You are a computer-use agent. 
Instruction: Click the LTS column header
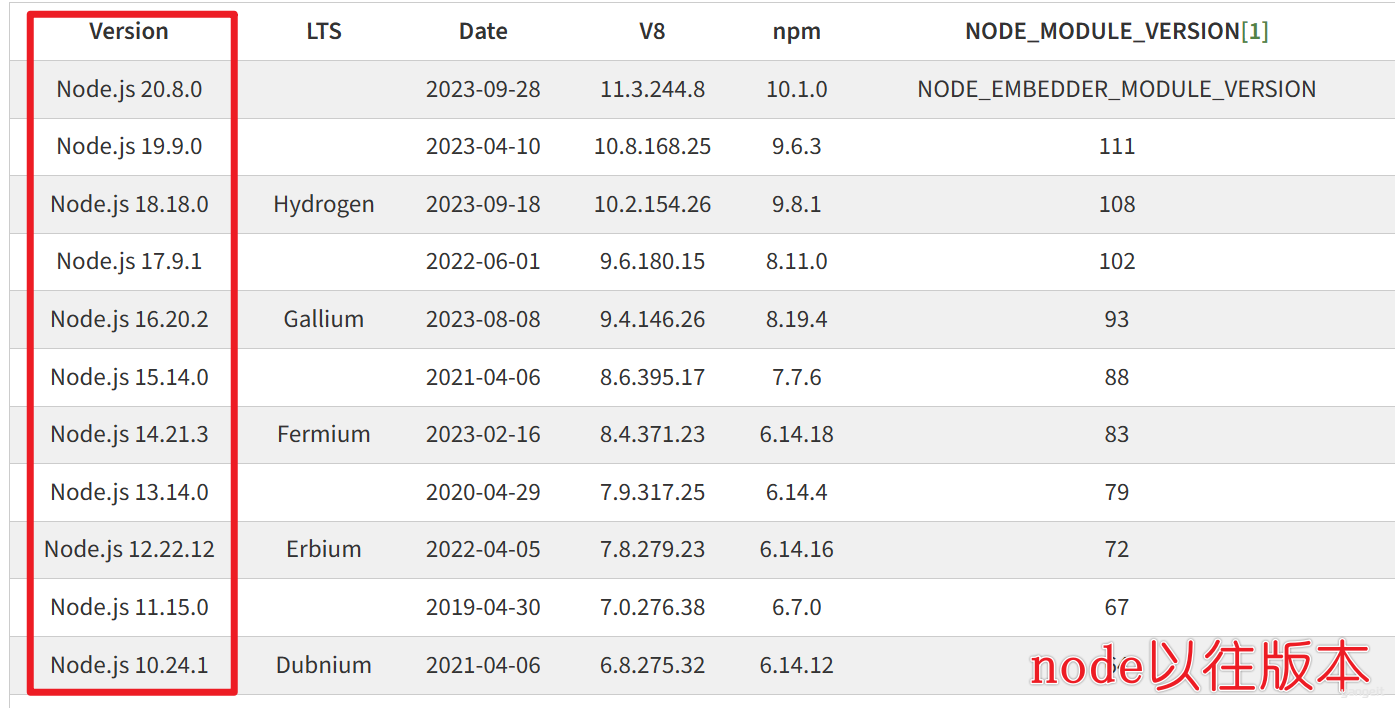324,31
